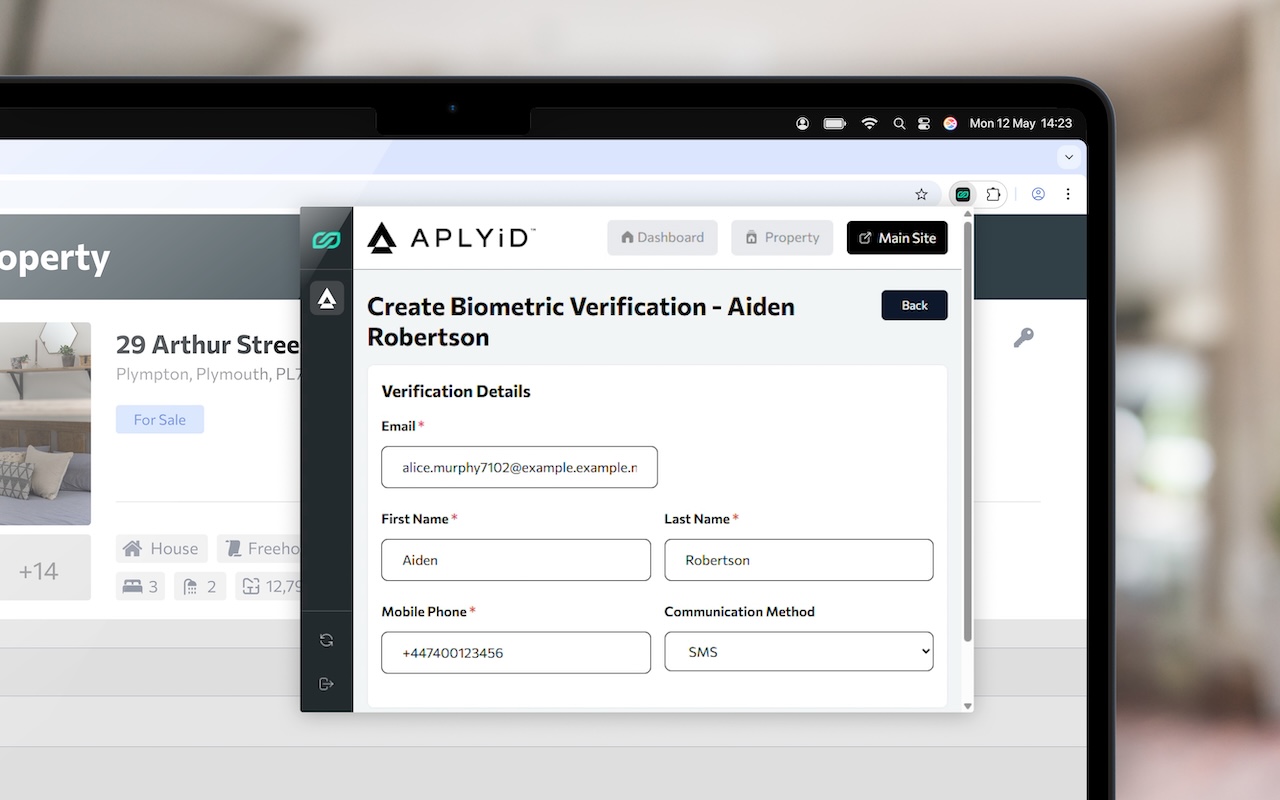1280x800 pixels.
Task: Bookmark the page with the star icon
Action: tap(922, 194)
